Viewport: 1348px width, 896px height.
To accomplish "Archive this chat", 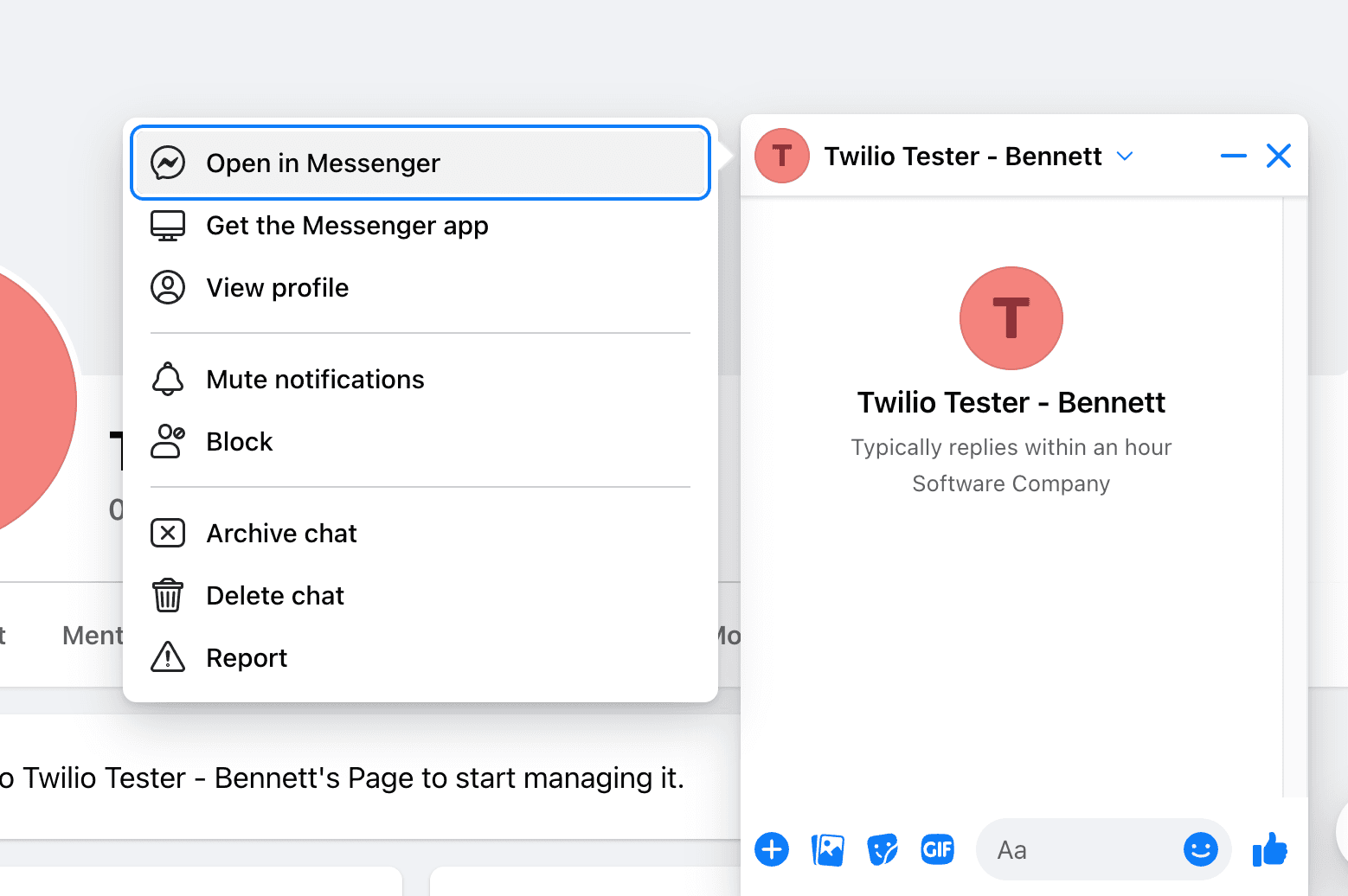I will point(281,533).
